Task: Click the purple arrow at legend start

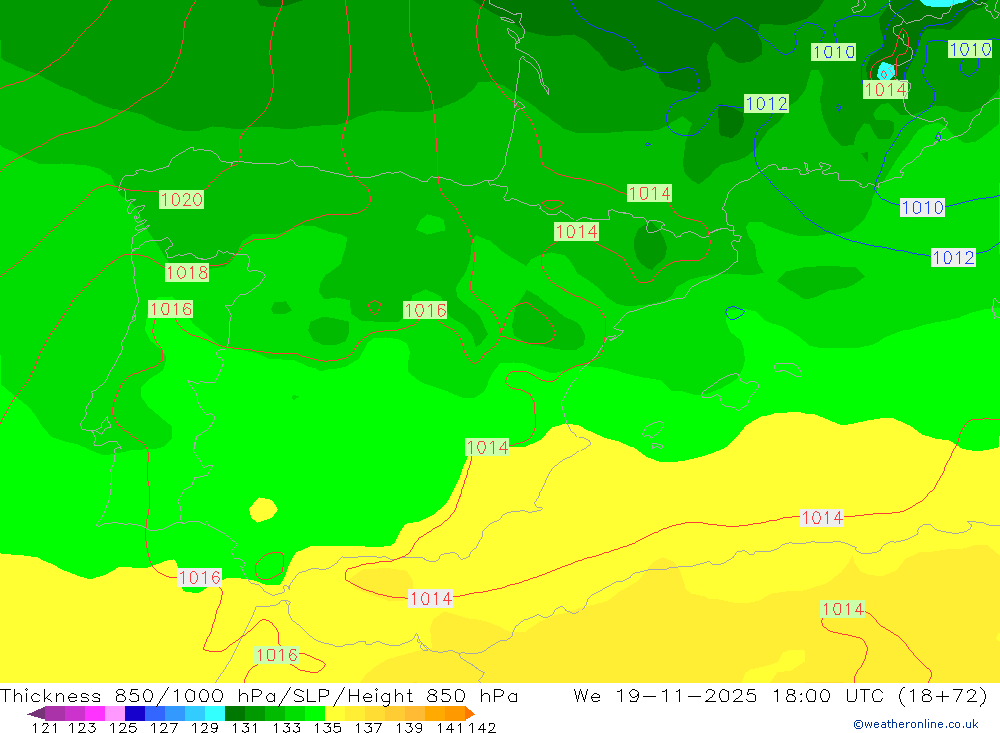Action: (x=36, y=713)
